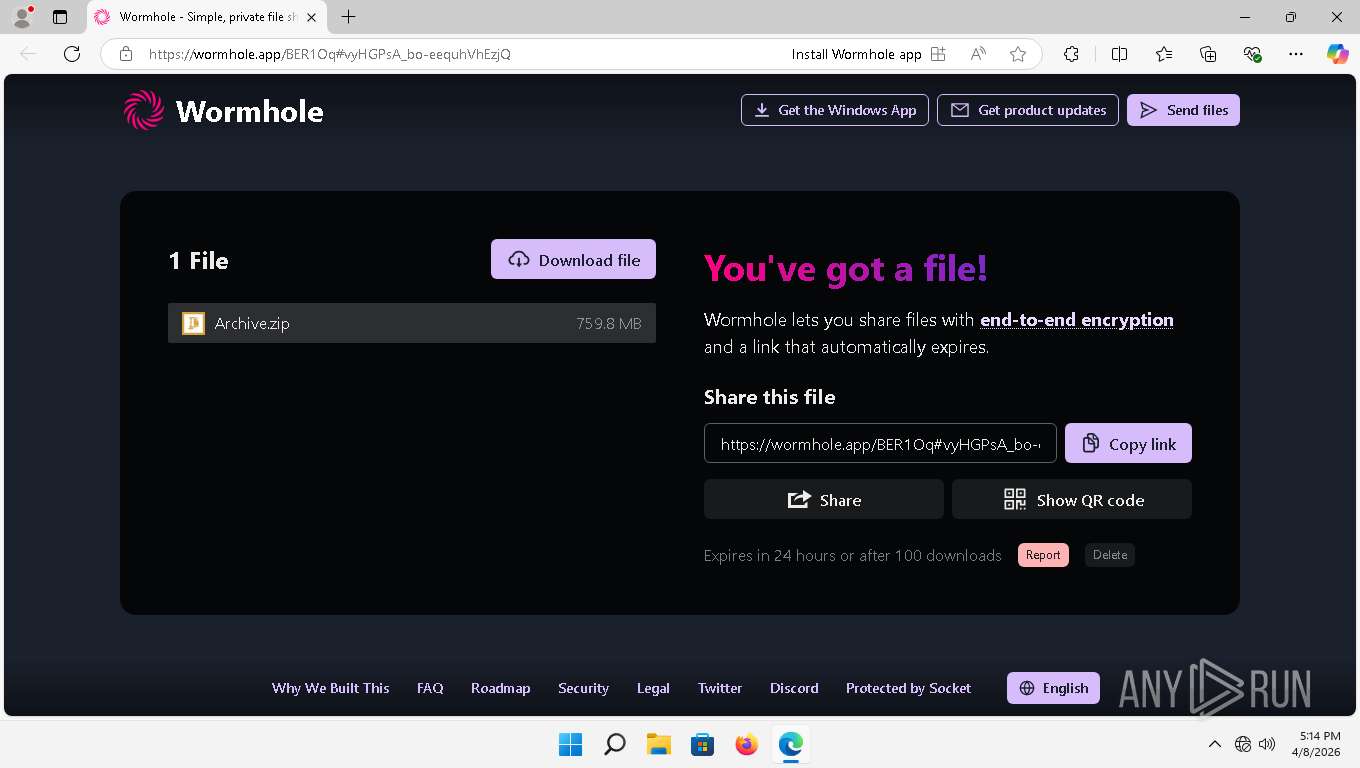Show hidden system tray icons
The height and width of the screenshot is (768, 1360).
pos(1215,744)
